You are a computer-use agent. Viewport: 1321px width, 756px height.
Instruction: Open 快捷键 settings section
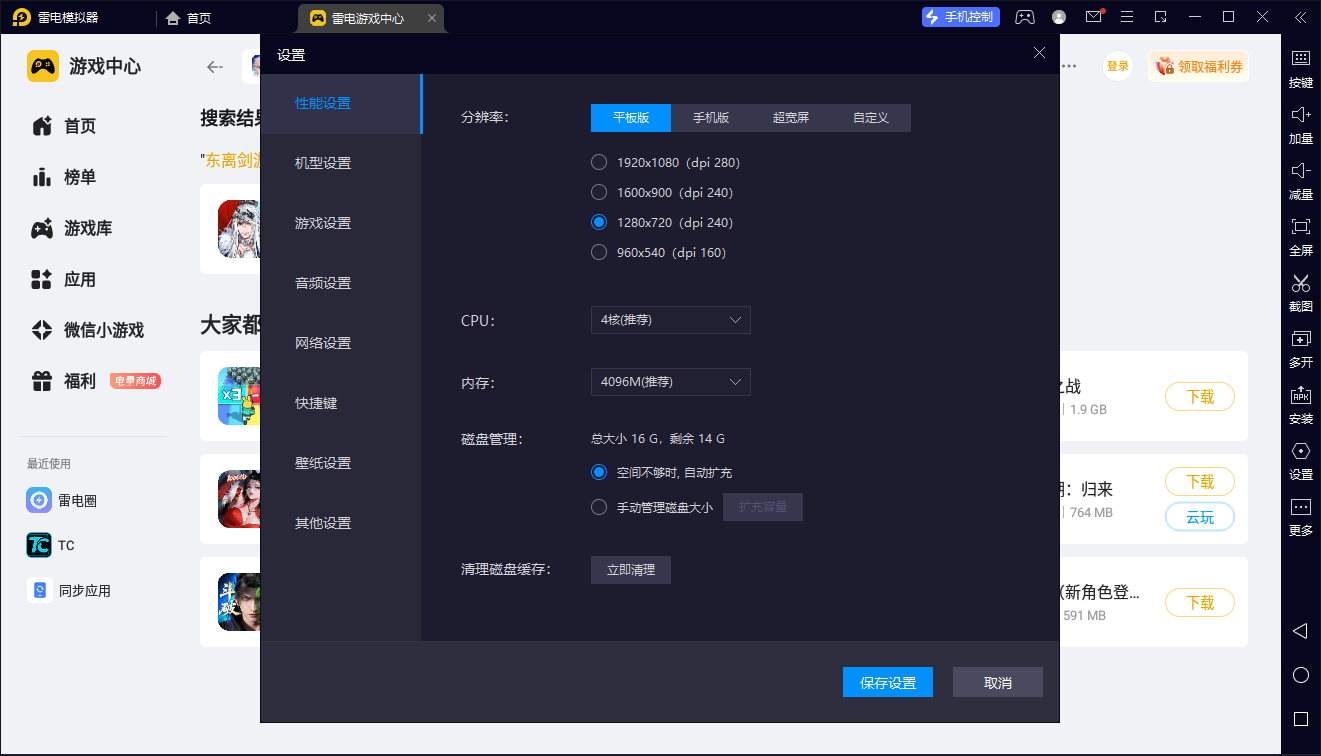click(x=341, y=403)
